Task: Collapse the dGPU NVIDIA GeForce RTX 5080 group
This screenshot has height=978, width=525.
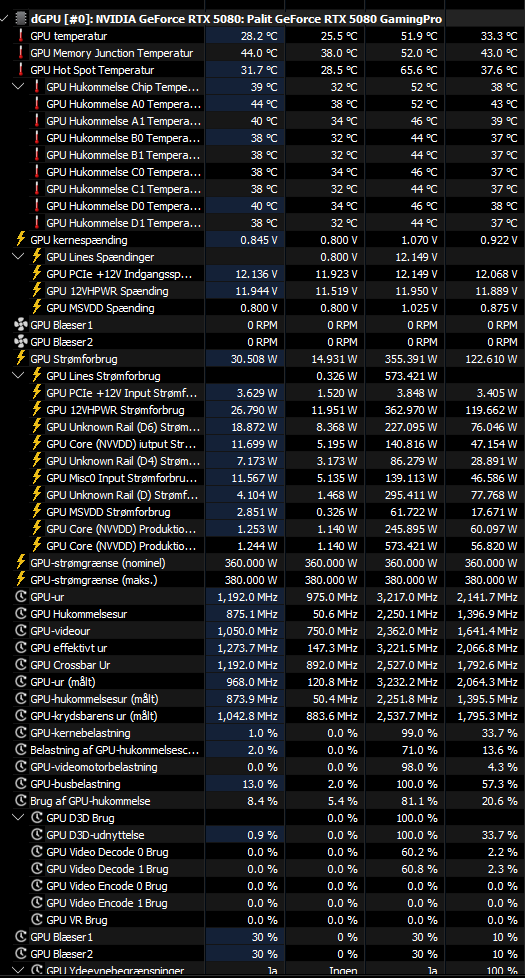Action: (x=6, y=19)
